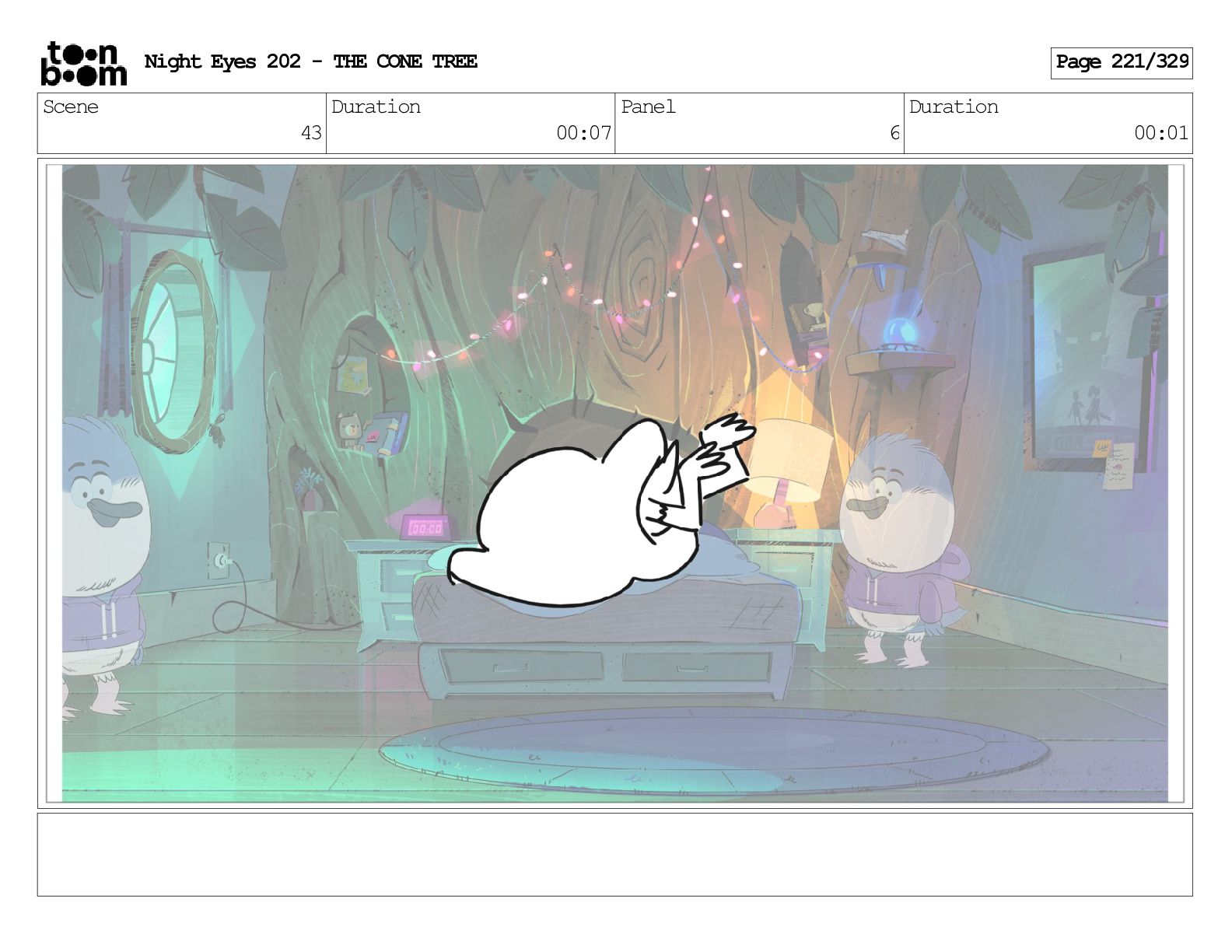Click the 'Page 221/329' box
The width and height of the screenshot is (1232, 952).
1122,62
